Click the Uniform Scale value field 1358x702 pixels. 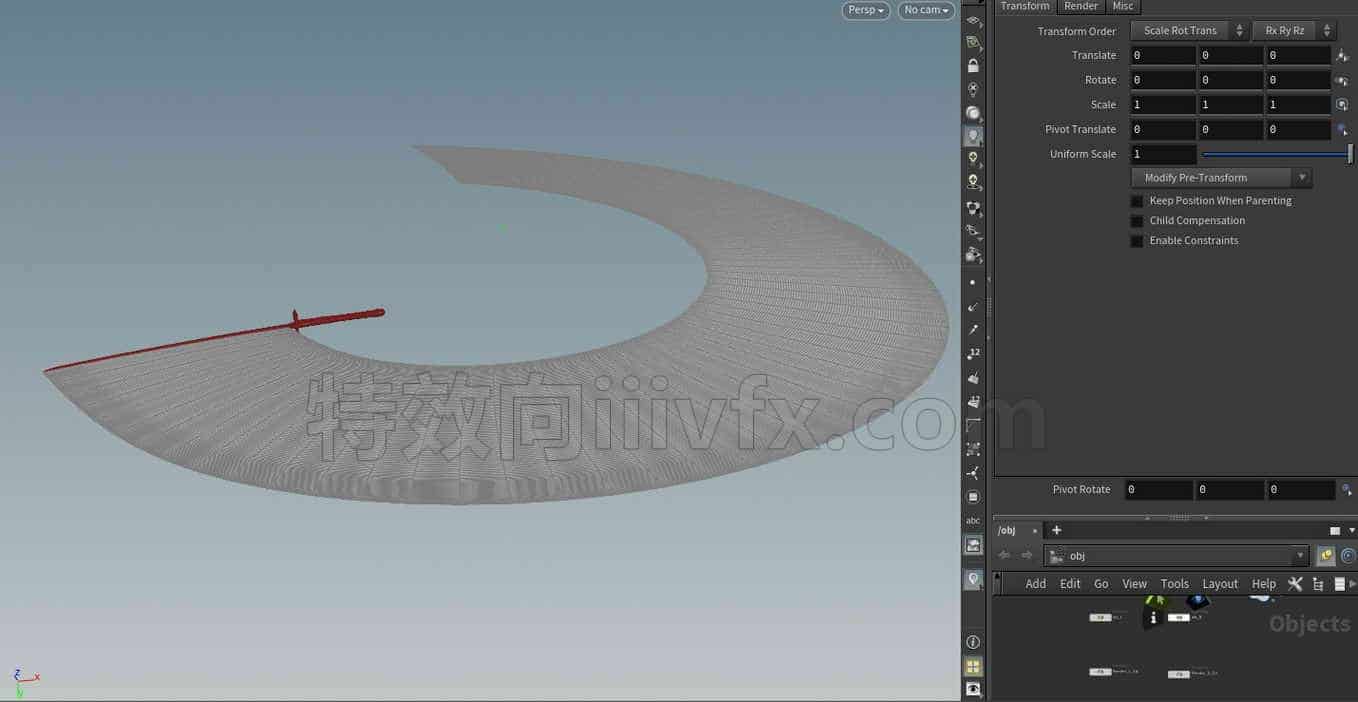point(1164,154)
